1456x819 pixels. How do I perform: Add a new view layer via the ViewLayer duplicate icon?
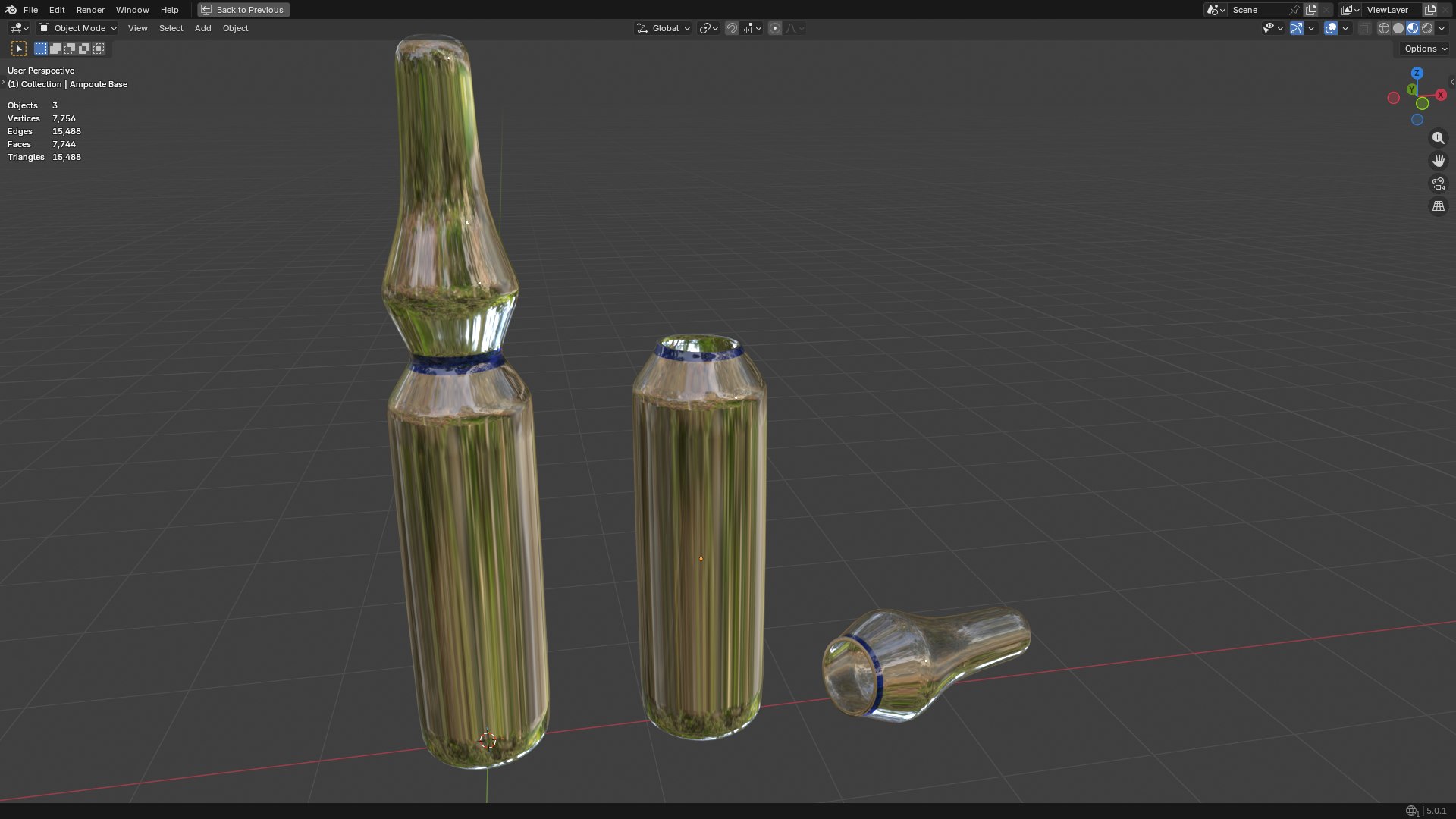click(1430, 10)
